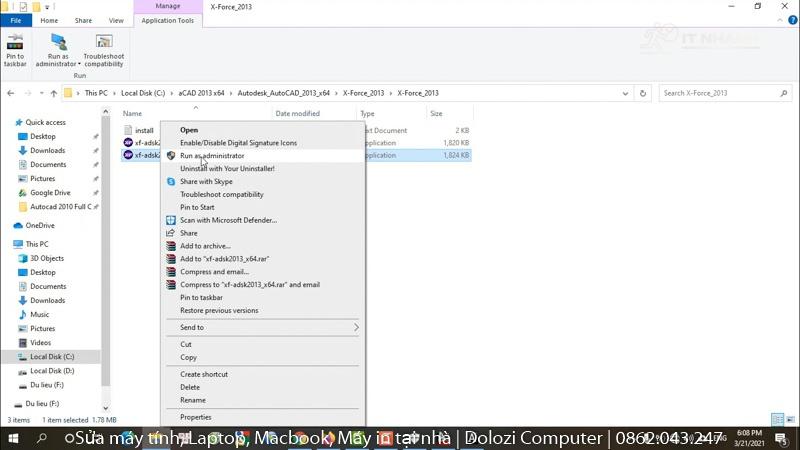Screen dimensions: 800x450
Task: Choose Run as administrator in context menu
Action: tap(263, 156)
